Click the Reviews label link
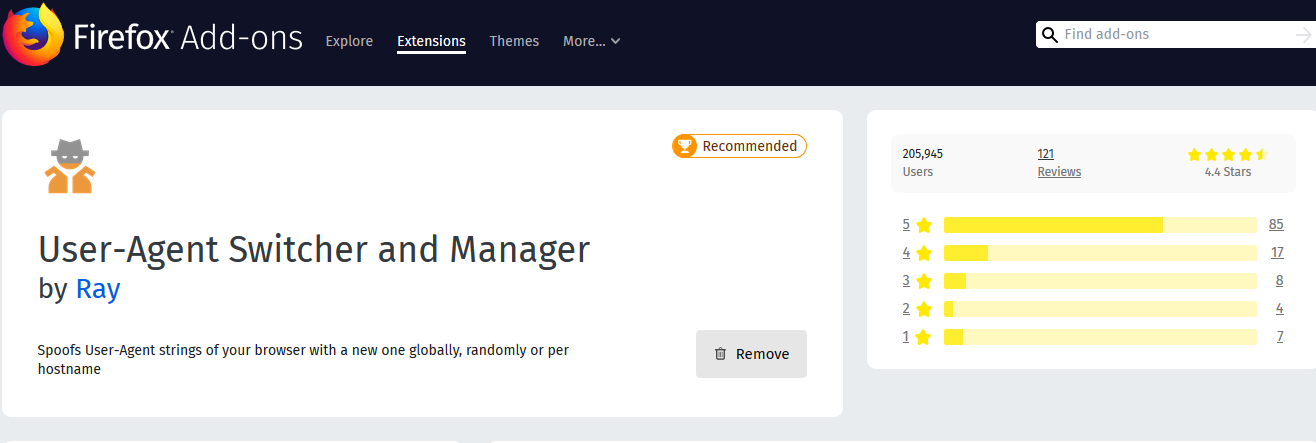Viewport: 1316px width, 443px height. 1059,172
